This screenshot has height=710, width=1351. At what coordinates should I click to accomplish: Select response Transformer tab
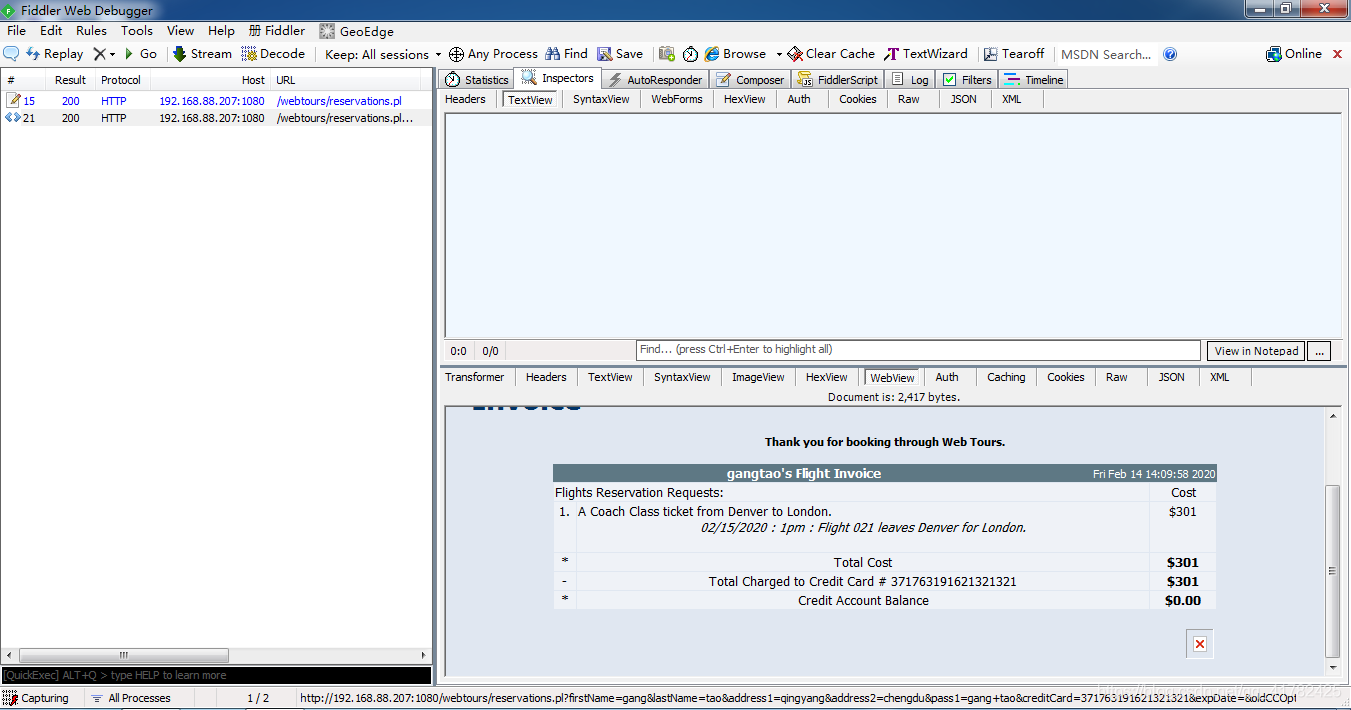point(475,377)
